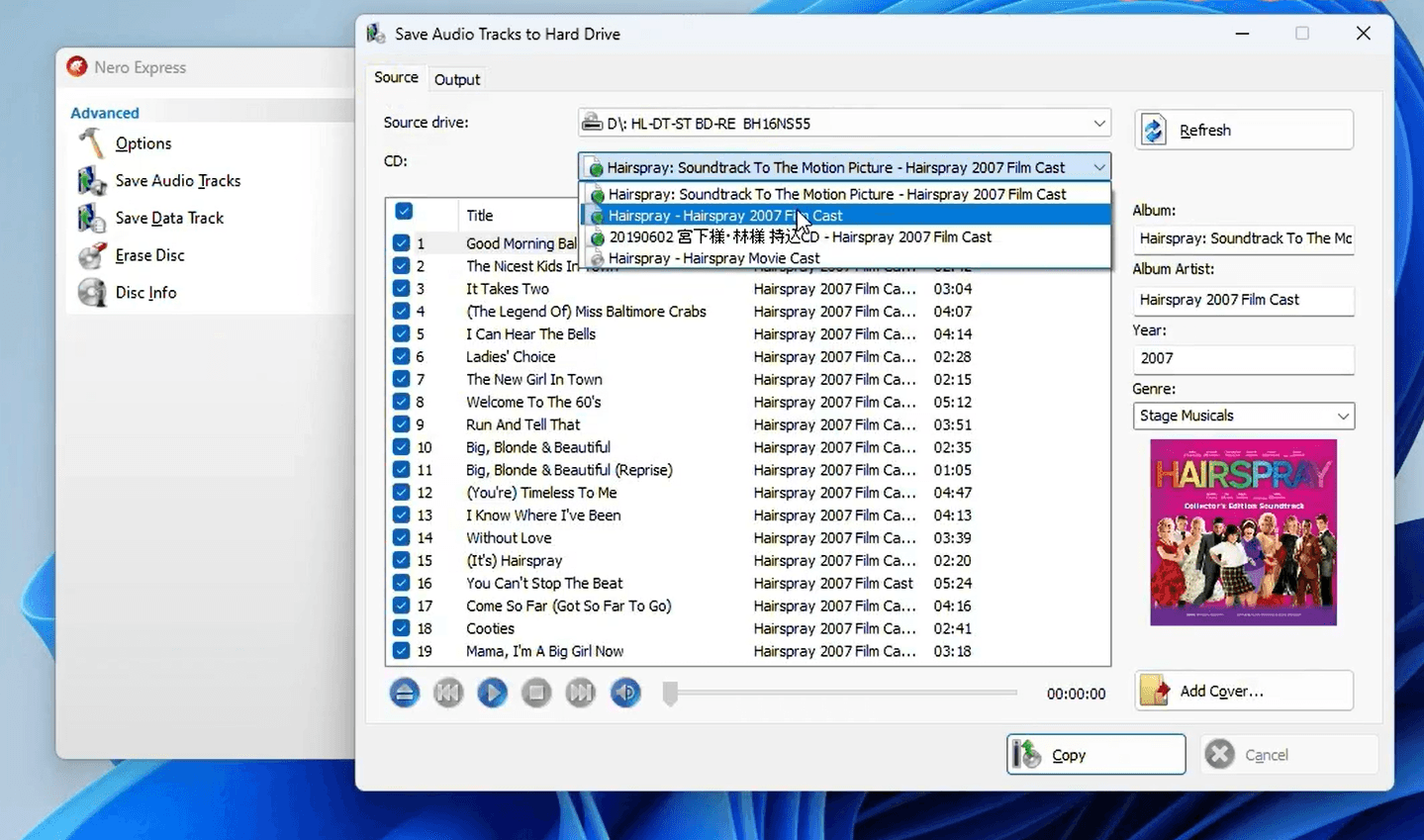Open Options in Nero Express sidebar
The height and width of the screenshot is (840, 1424).
coord(143,143)
